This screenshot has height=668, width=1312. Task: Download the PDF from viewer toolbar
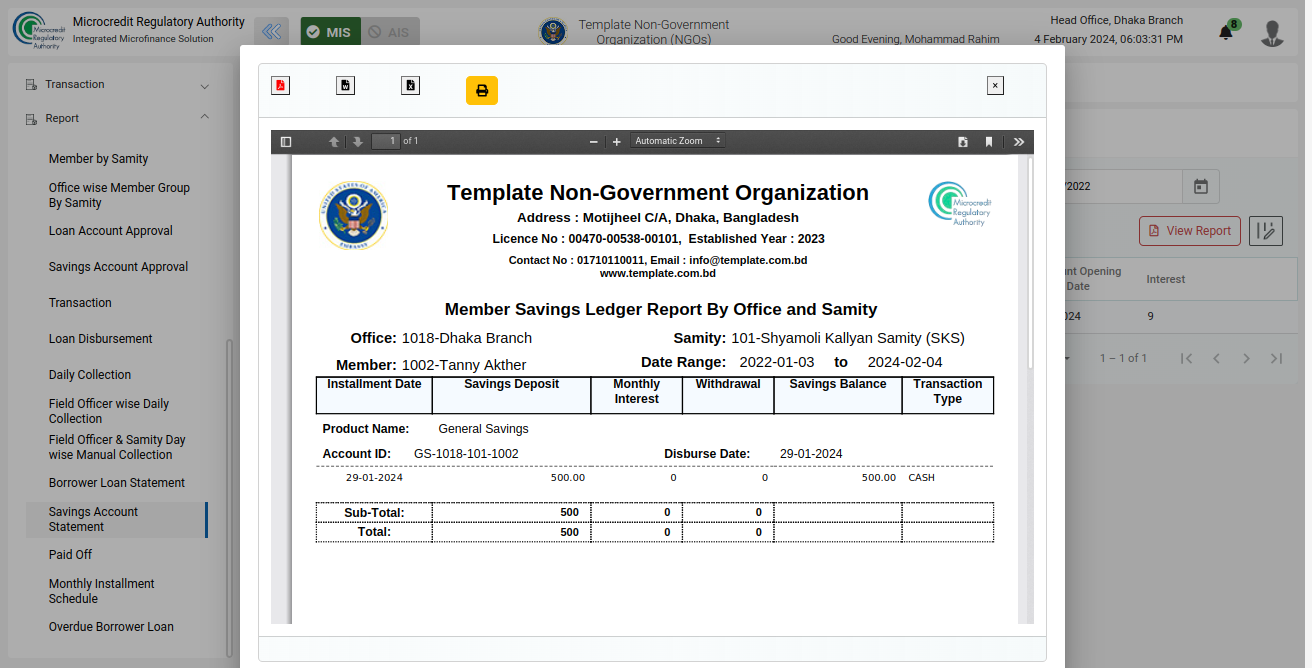pyautogui.click(x=963, y=142)
